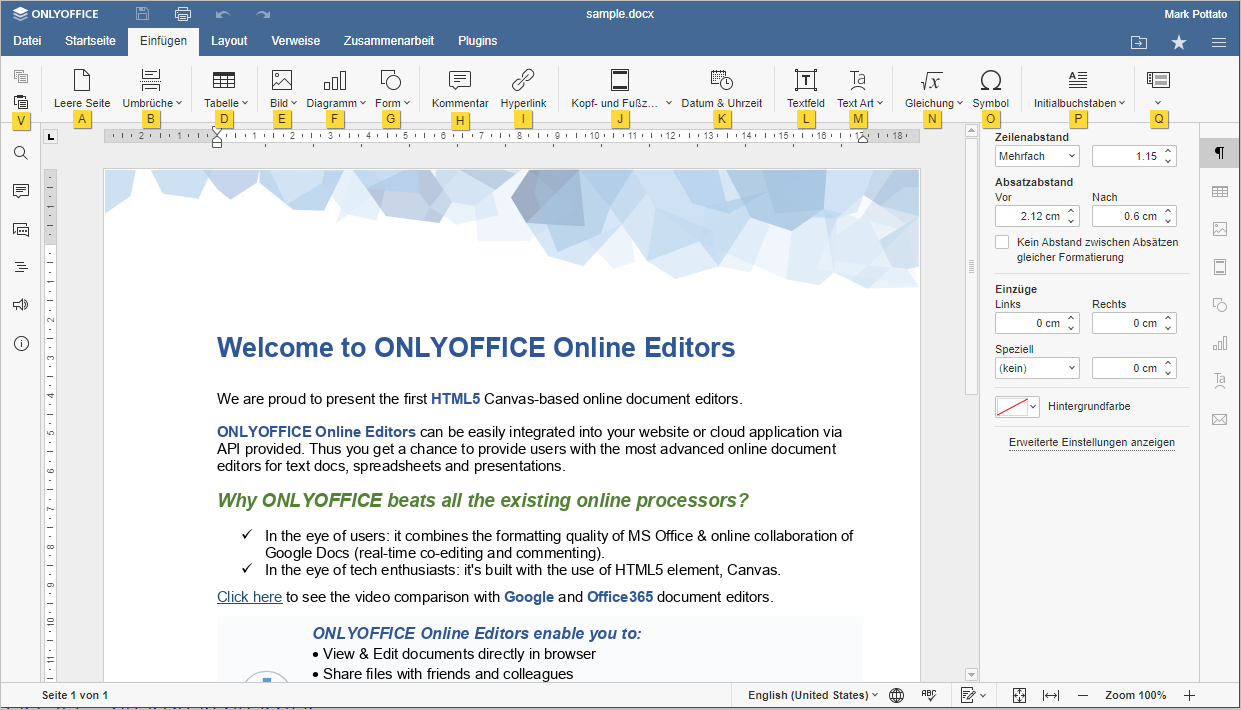Open the Tabelle insert dropdown
This screenshot has height=710, width=1241.
click(x=226, y=89)
